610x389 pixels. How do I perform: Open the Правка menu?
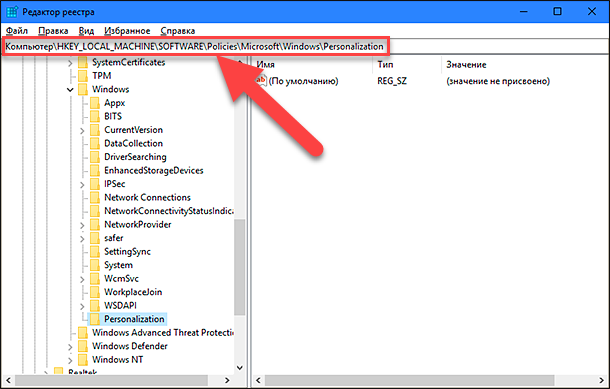53,31
